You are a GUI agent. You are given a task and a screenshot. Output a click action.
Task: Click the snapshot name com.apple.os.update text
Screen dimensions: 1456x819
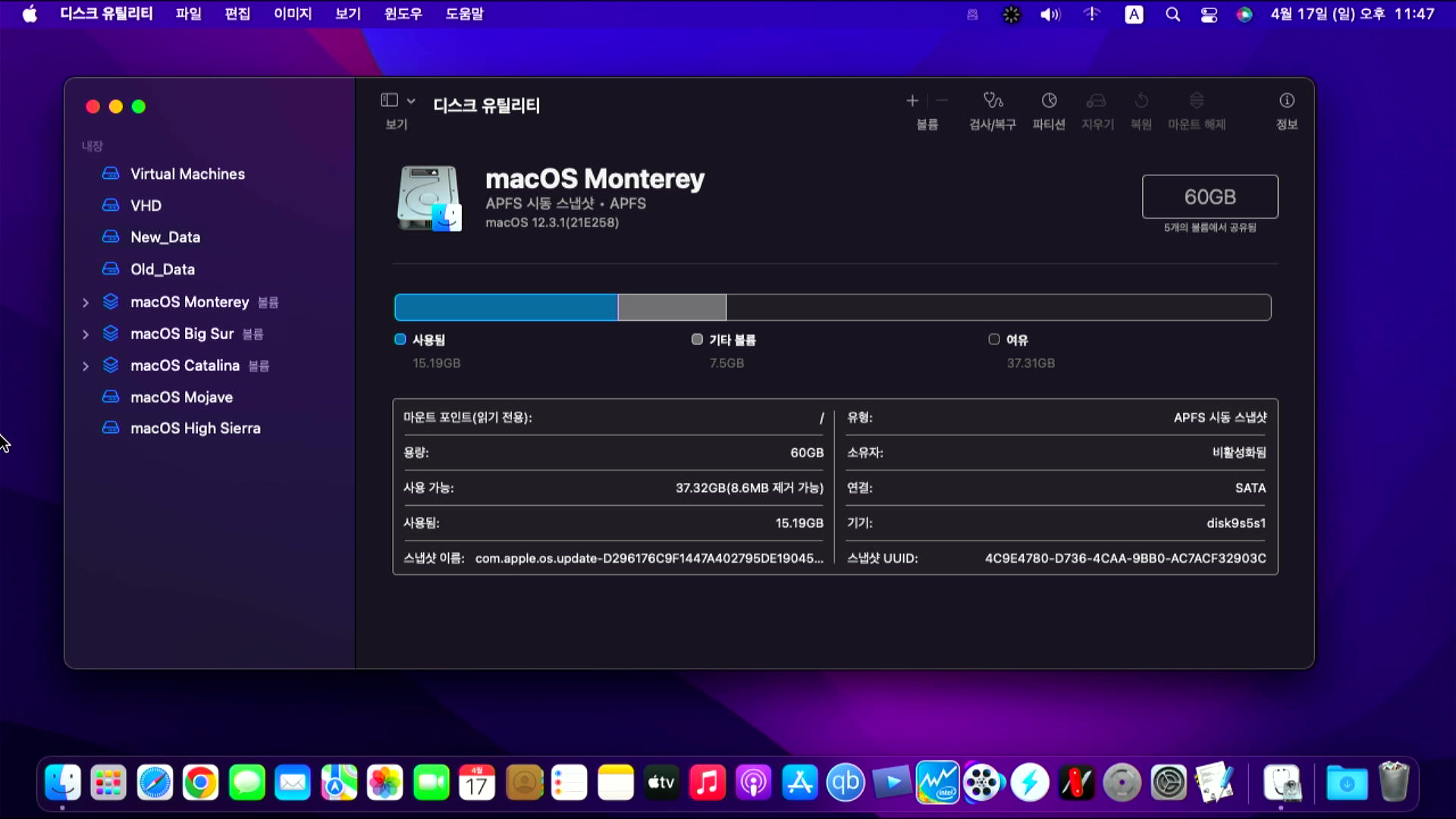click(649, 558)
